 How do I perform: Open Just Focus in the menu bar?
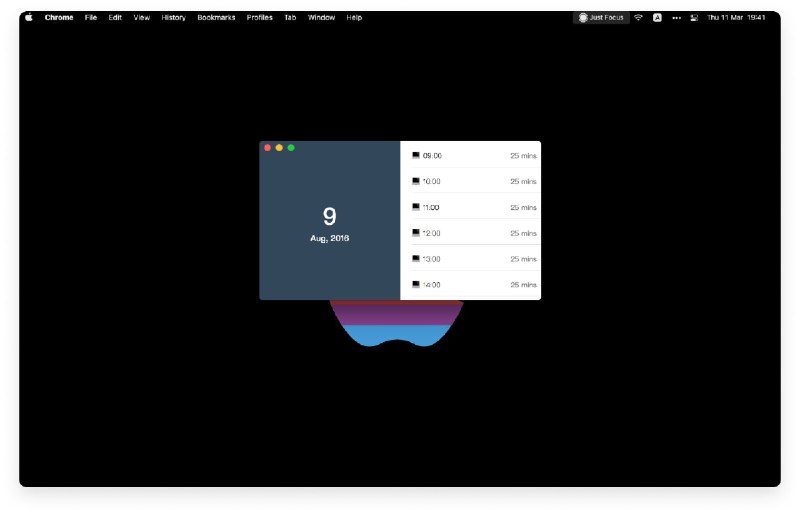[x=601, y=17]
